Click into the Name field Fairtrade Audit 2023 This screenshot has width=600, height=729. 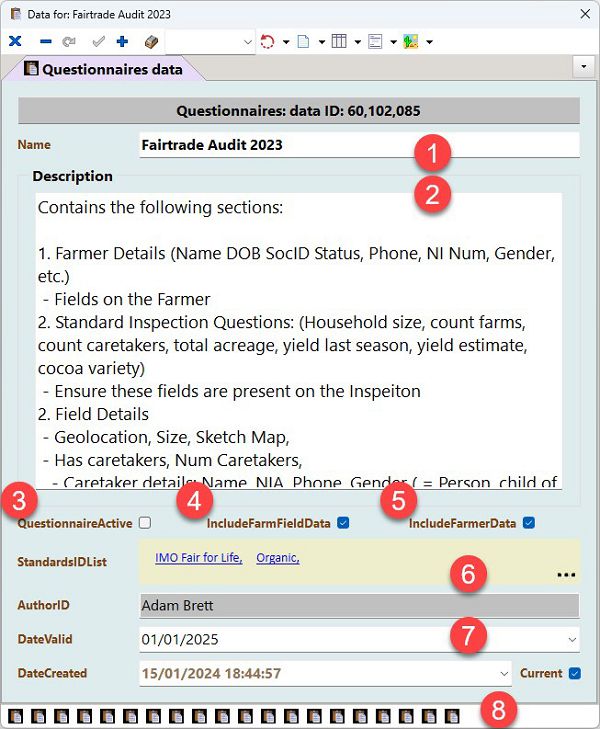[x=359, y=145]
